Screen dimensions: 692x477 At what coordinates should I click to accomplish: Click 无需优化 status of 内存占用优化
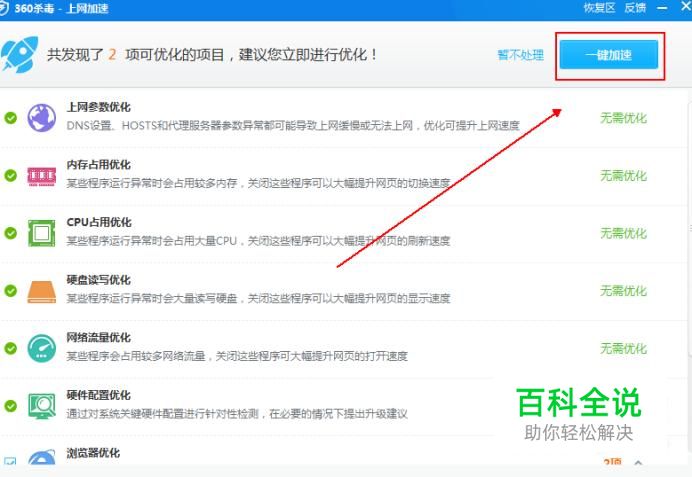tap(623, 176)
